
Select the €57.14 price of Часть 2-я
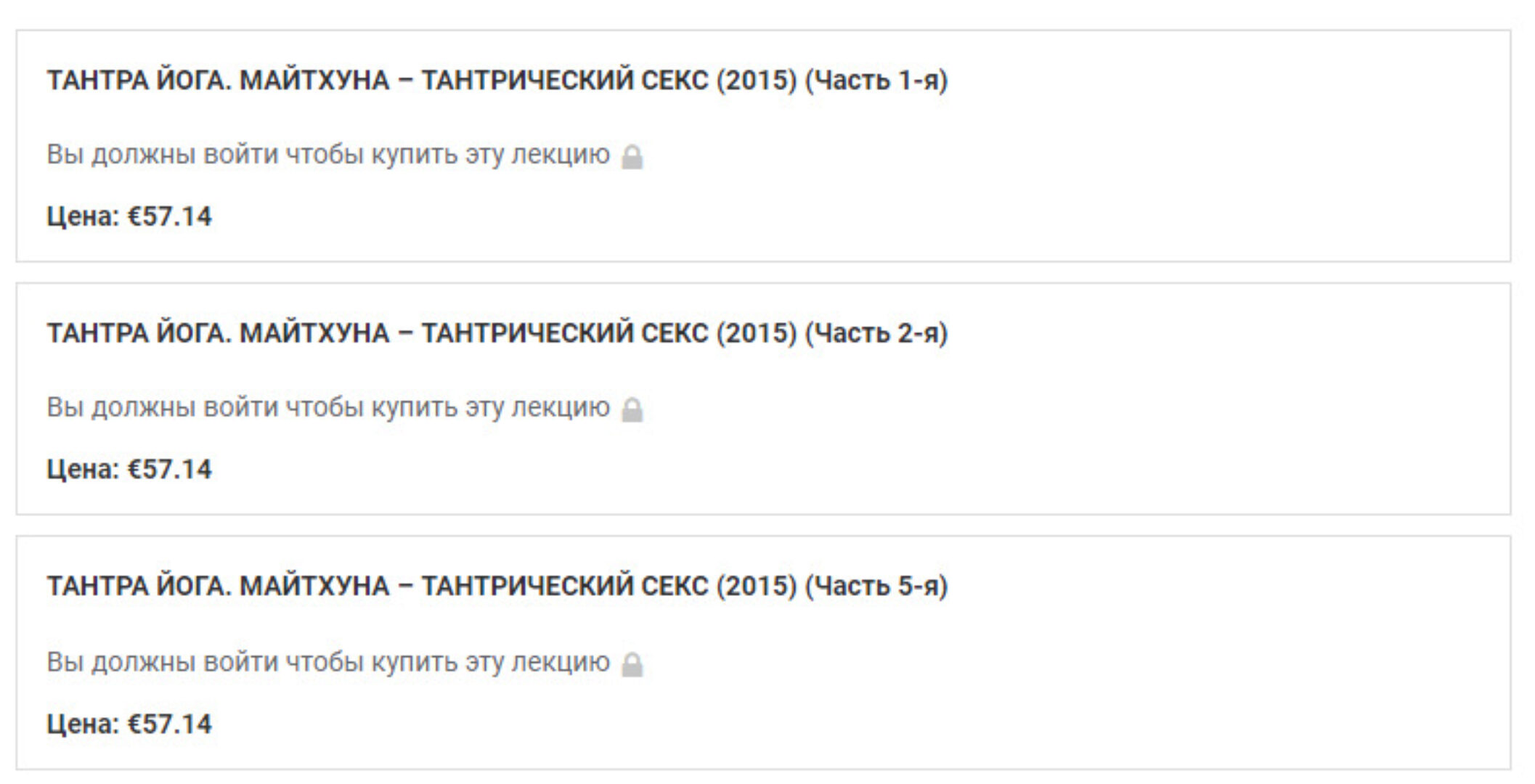(170, 469)
